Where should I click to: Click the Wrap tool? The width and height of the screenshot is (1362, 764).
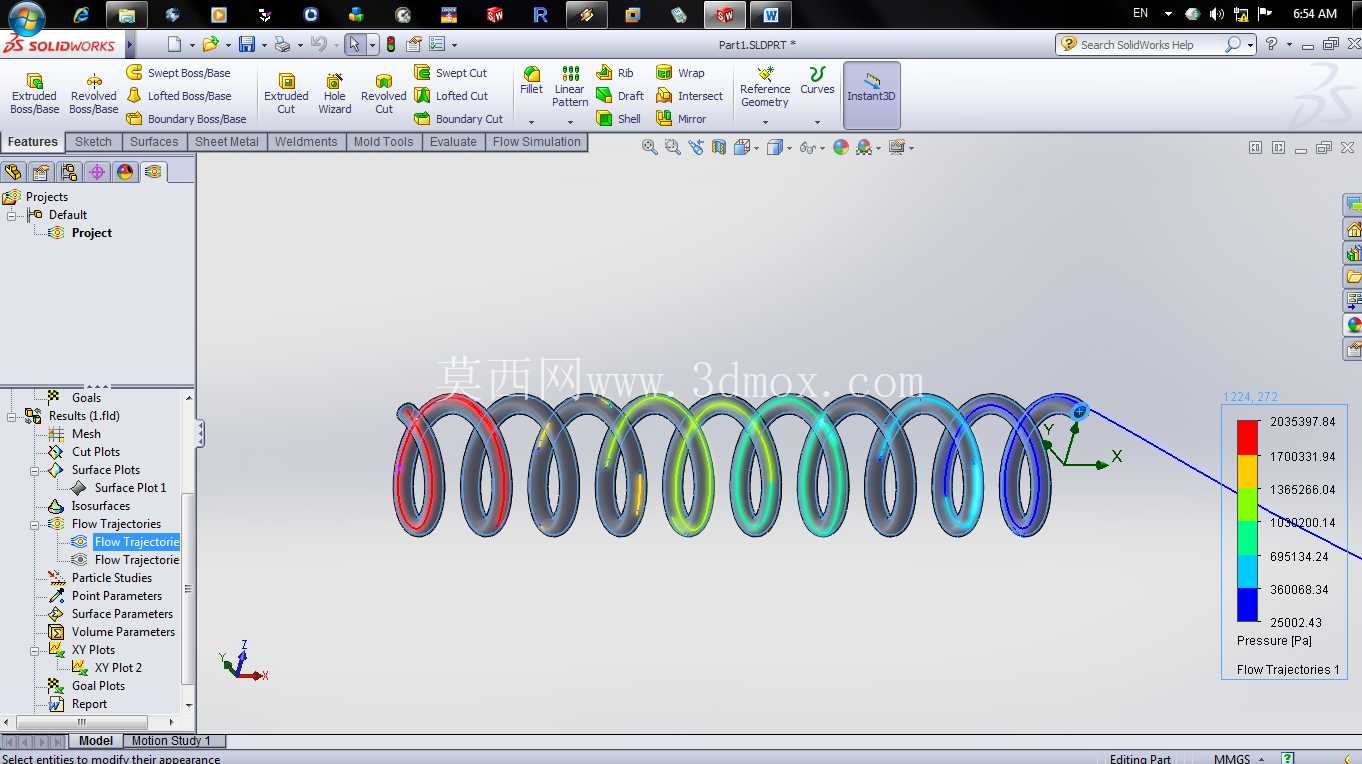(680, 73)
